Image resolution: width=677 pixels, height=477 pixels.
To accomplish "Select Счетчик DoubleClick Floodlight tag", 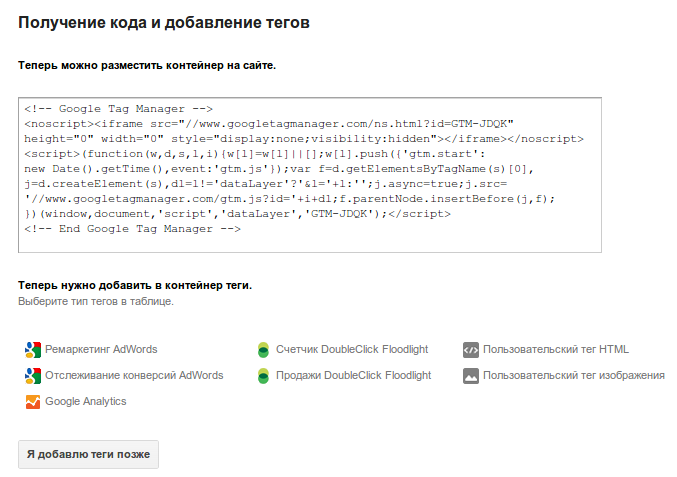I will 352,350.
